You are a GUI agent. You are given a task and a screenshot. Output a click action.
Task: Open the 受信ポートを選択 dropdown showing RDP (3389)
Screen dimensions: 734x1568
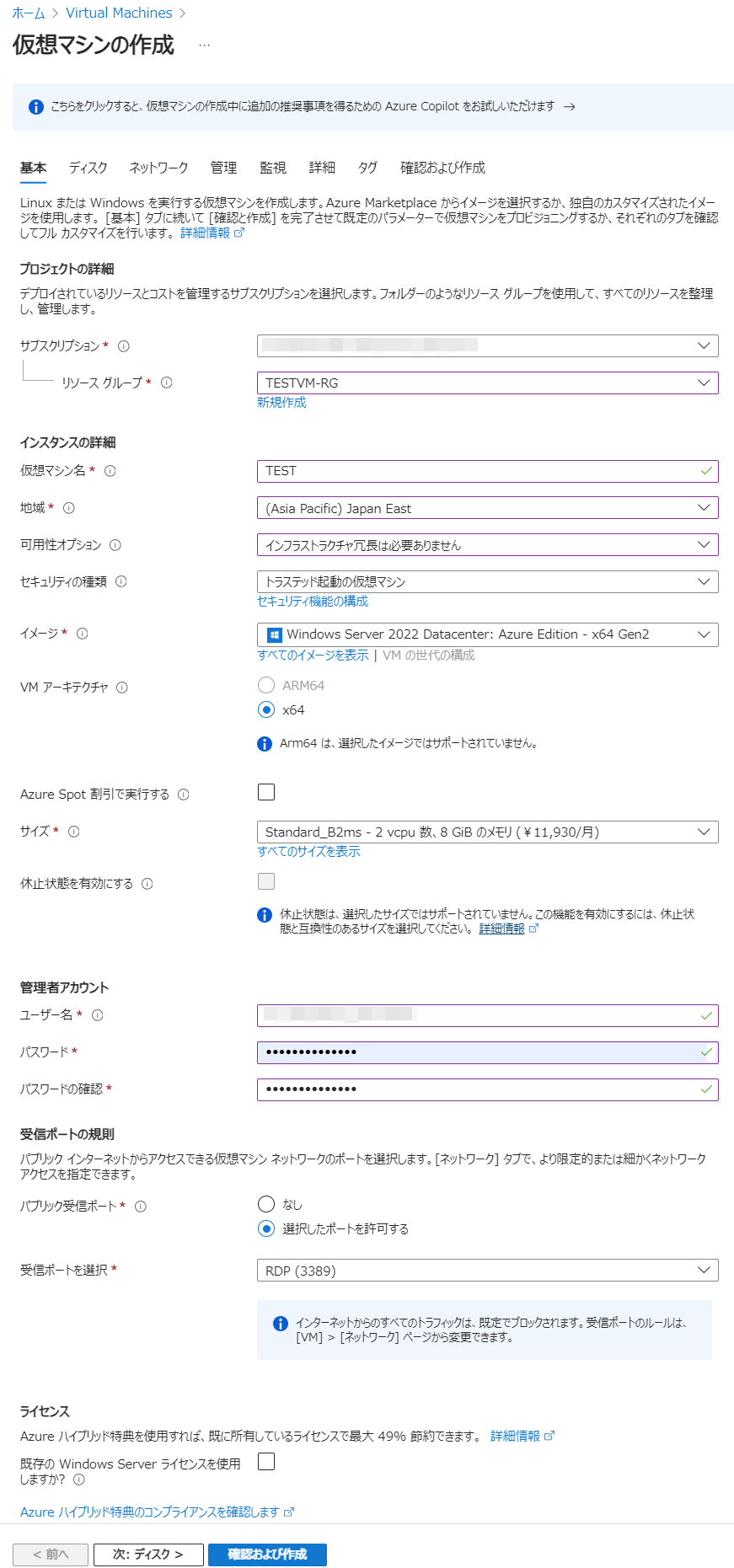pos(487,1271)
